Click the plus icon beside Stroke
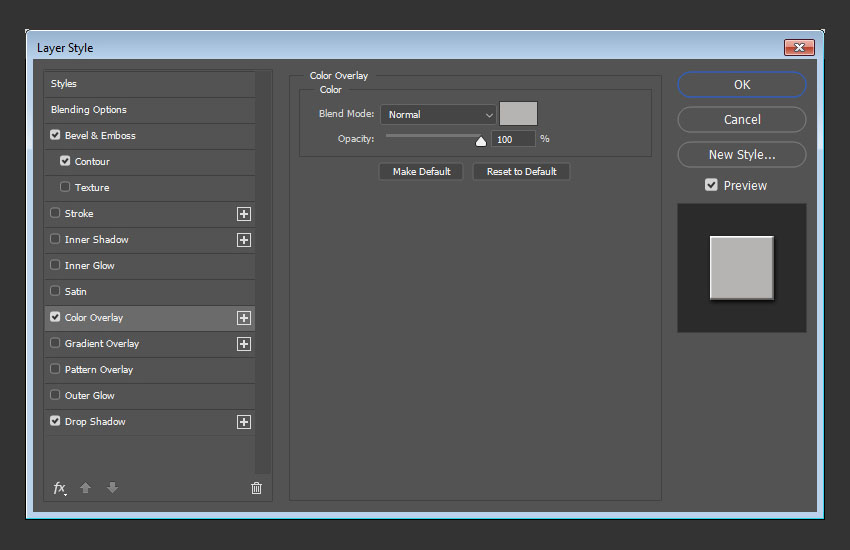Screen dimensions: 850x550 tap(243, 214)
